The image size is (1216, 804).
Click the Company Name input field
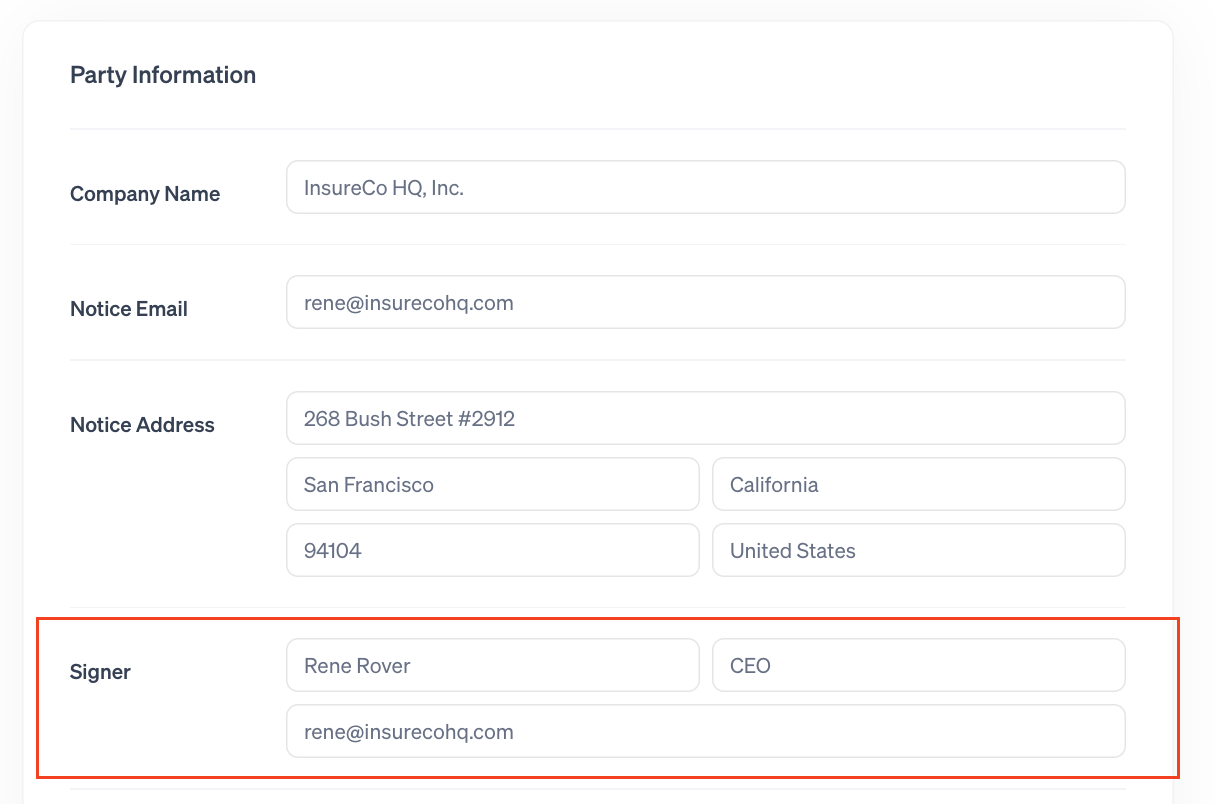(706, 187)
